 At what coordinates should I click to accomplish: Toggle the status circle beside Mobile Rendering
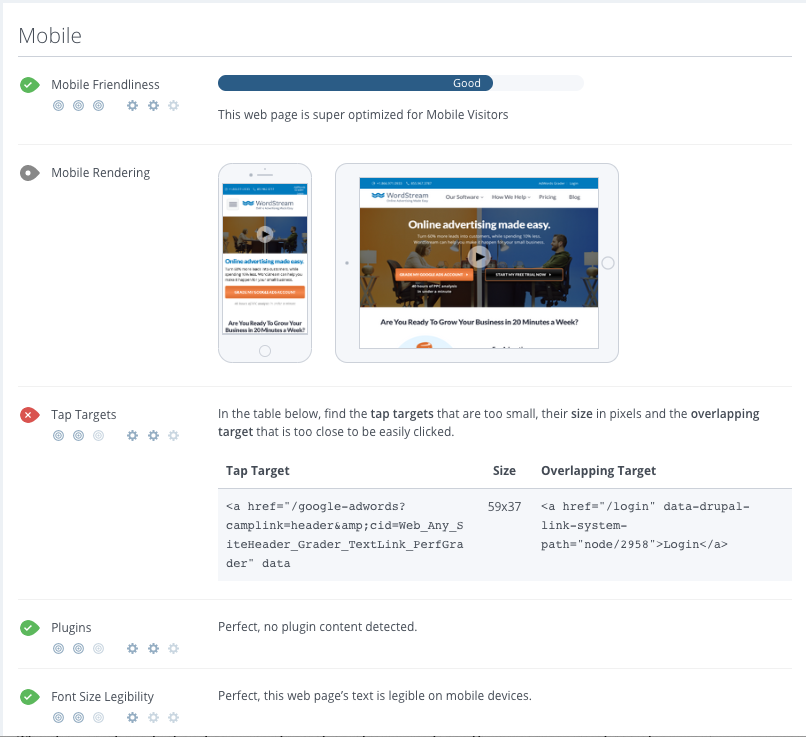pyautogui.click(x=29, y=172)
